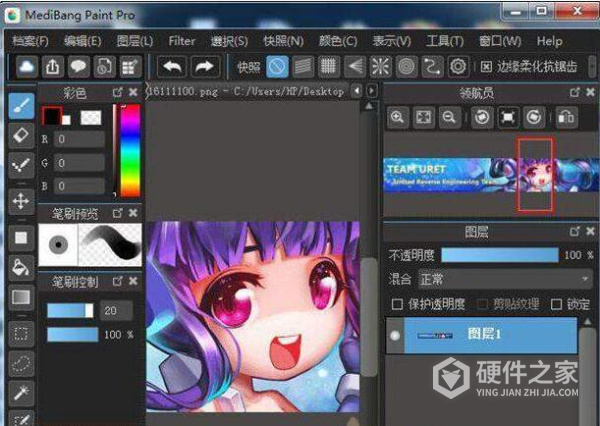Select the Lasso selection tool
Image resolution: width=600 pixels, height=426 pixels.
tap(21, 364)
